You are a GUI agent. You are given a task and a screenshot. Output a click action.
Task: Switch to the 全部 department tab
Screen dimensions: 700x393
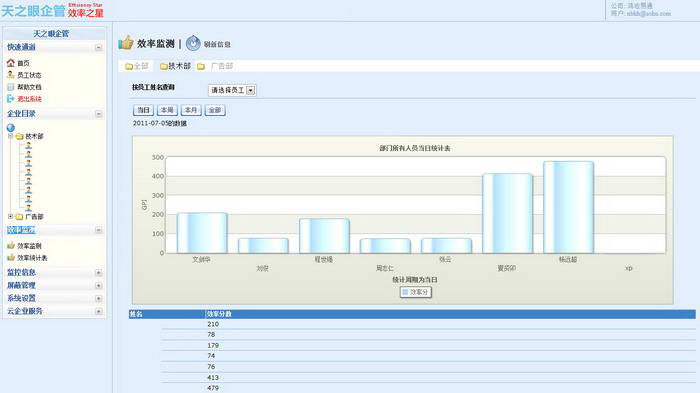pos(137,66)
